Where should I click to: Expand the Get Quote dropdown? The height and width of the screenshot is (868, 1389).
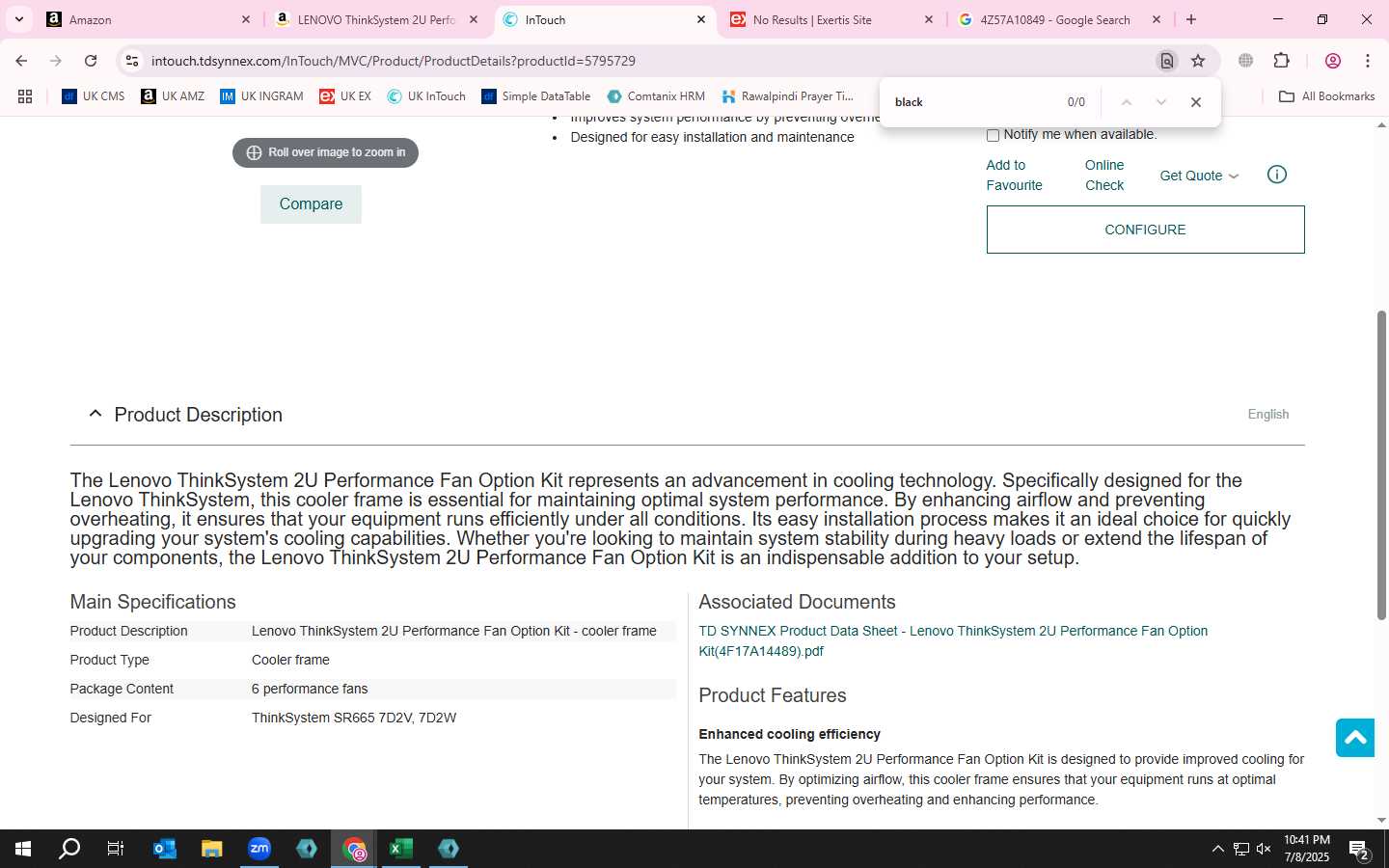pos(1199,176)
